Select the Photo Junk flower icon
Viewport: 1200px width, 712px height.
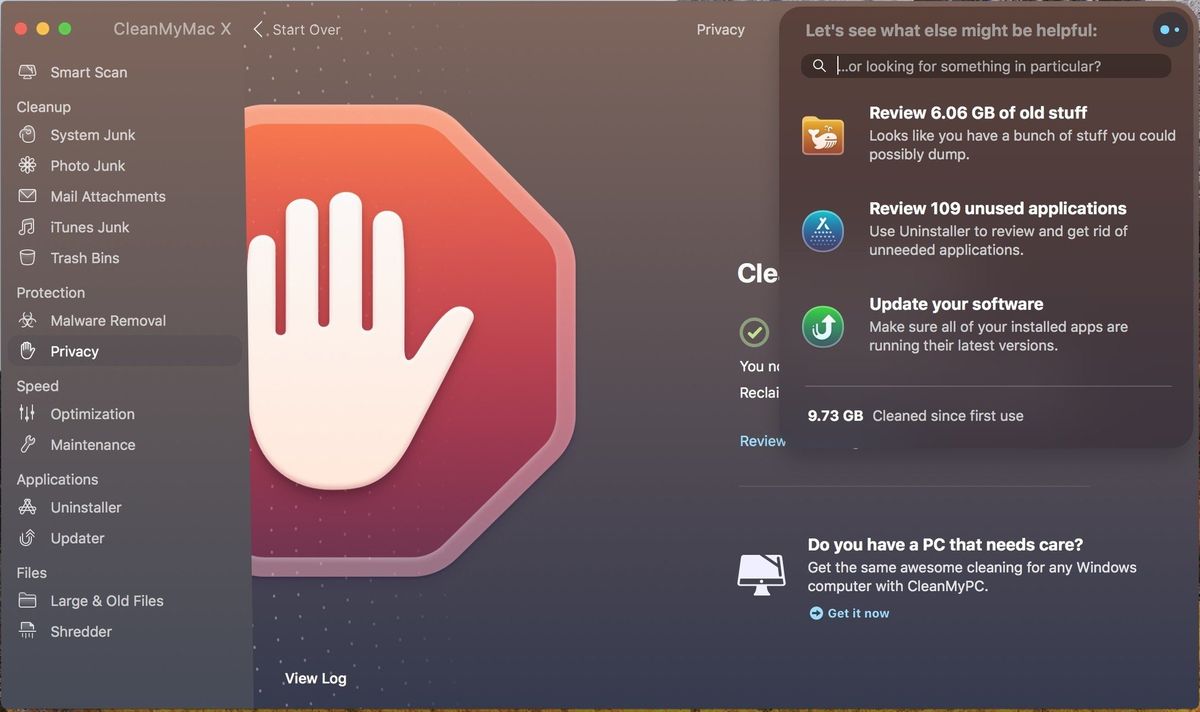[x=28, y=166]
